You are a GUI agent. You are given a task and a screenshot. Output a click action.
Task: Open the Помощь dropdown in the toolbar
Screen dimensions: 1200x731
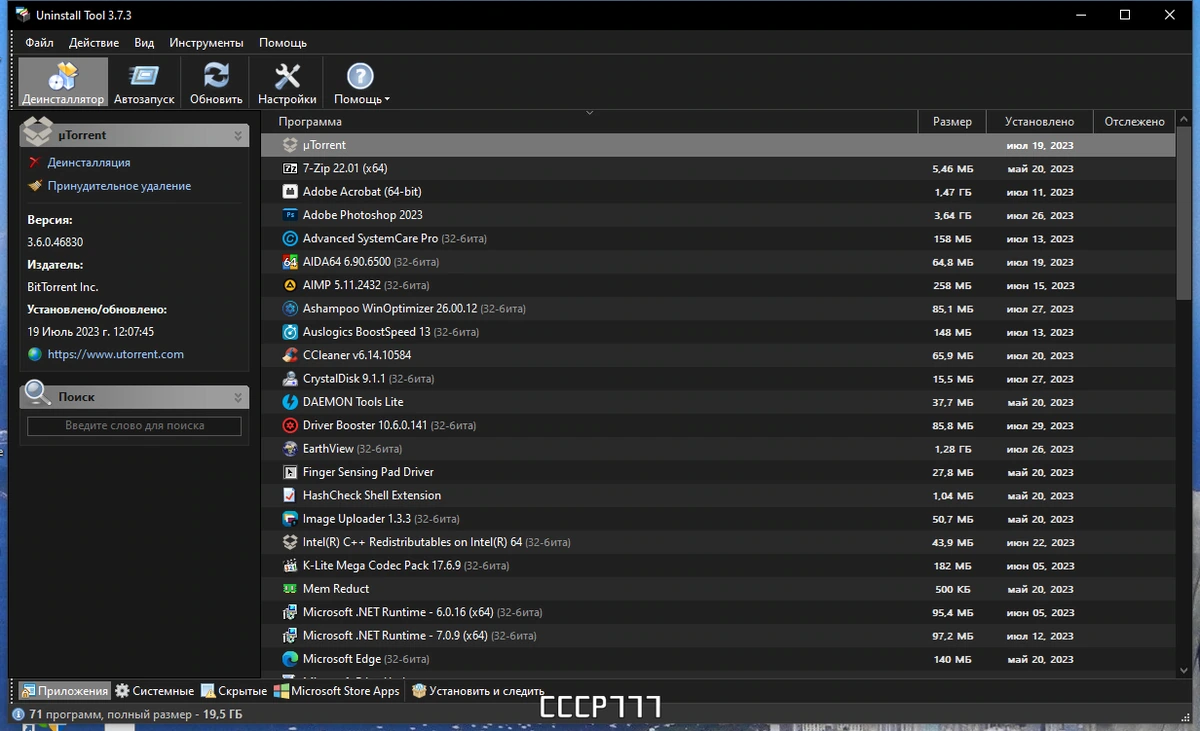pos(360,83)
